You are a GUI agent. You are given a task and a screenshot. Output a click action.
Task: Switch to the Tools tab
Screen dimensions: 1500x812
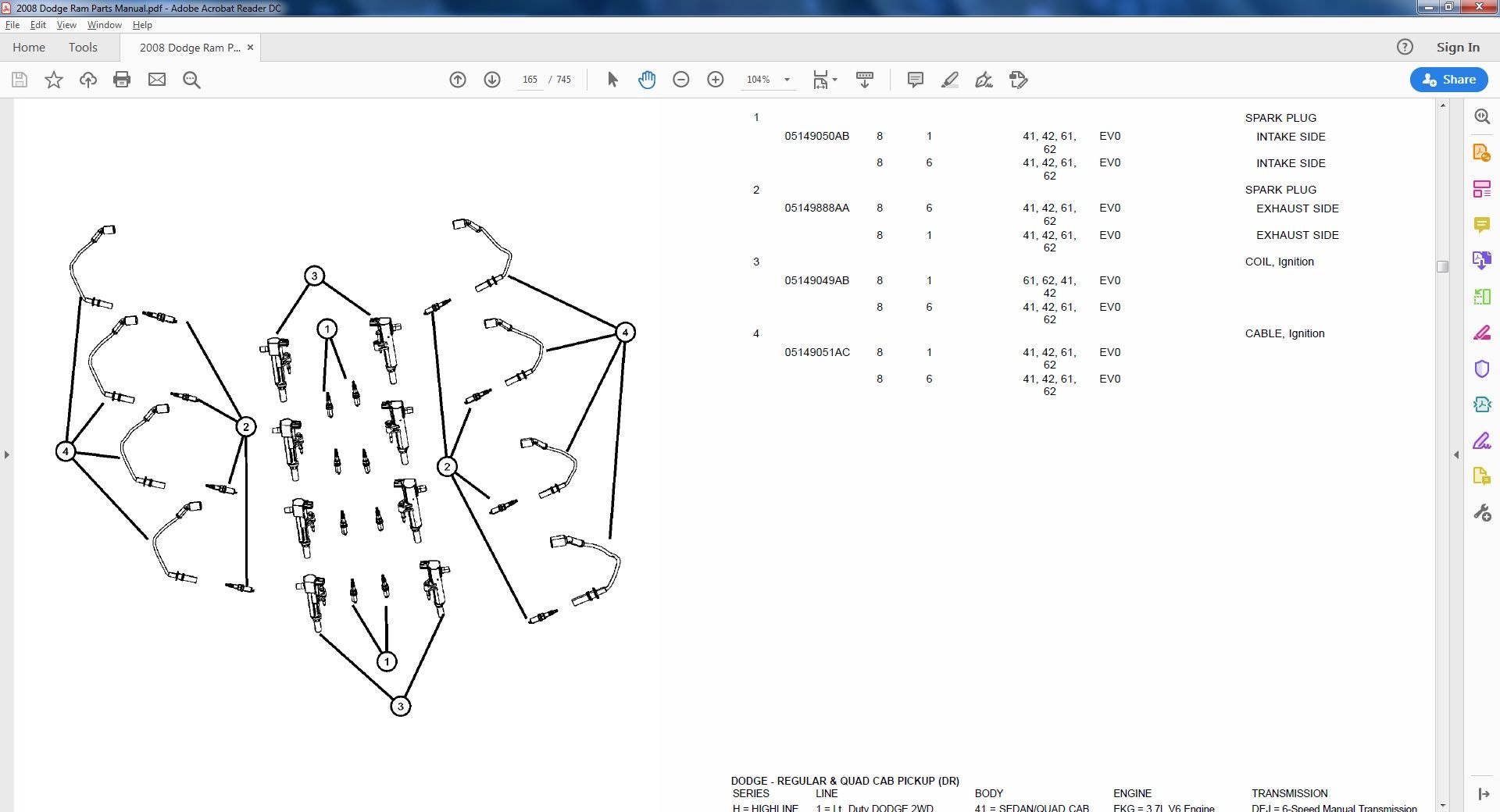83,48
